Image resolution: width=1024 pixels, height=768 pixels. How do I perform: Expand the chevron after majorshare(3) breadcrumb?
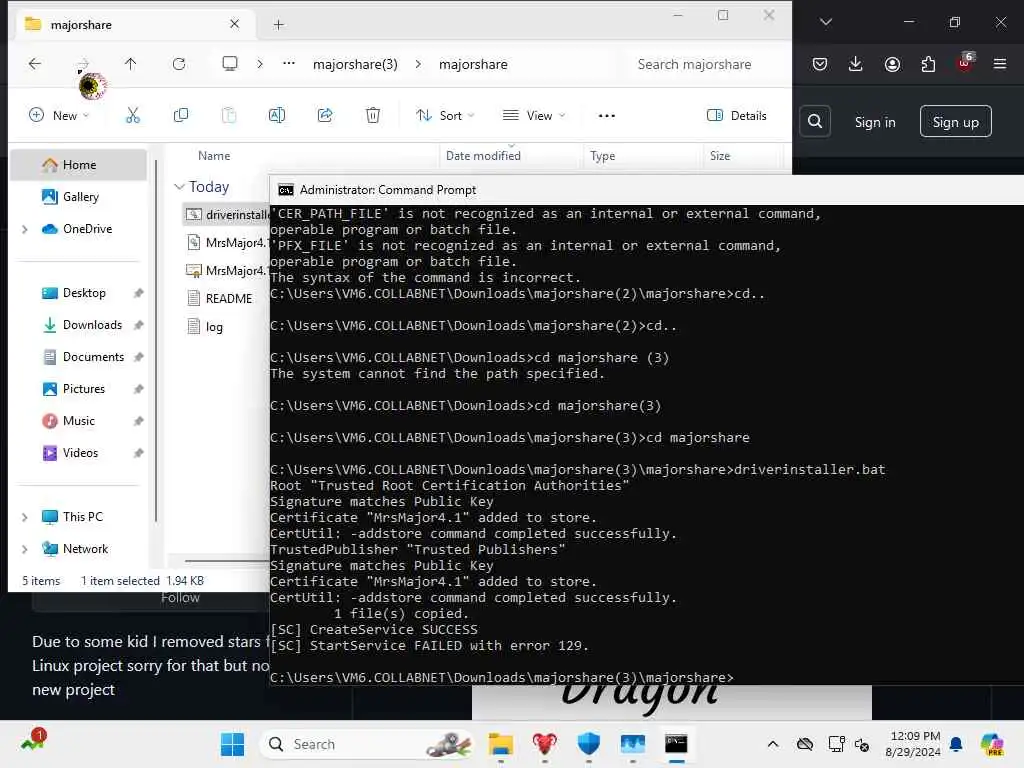[x=418, y=64]
